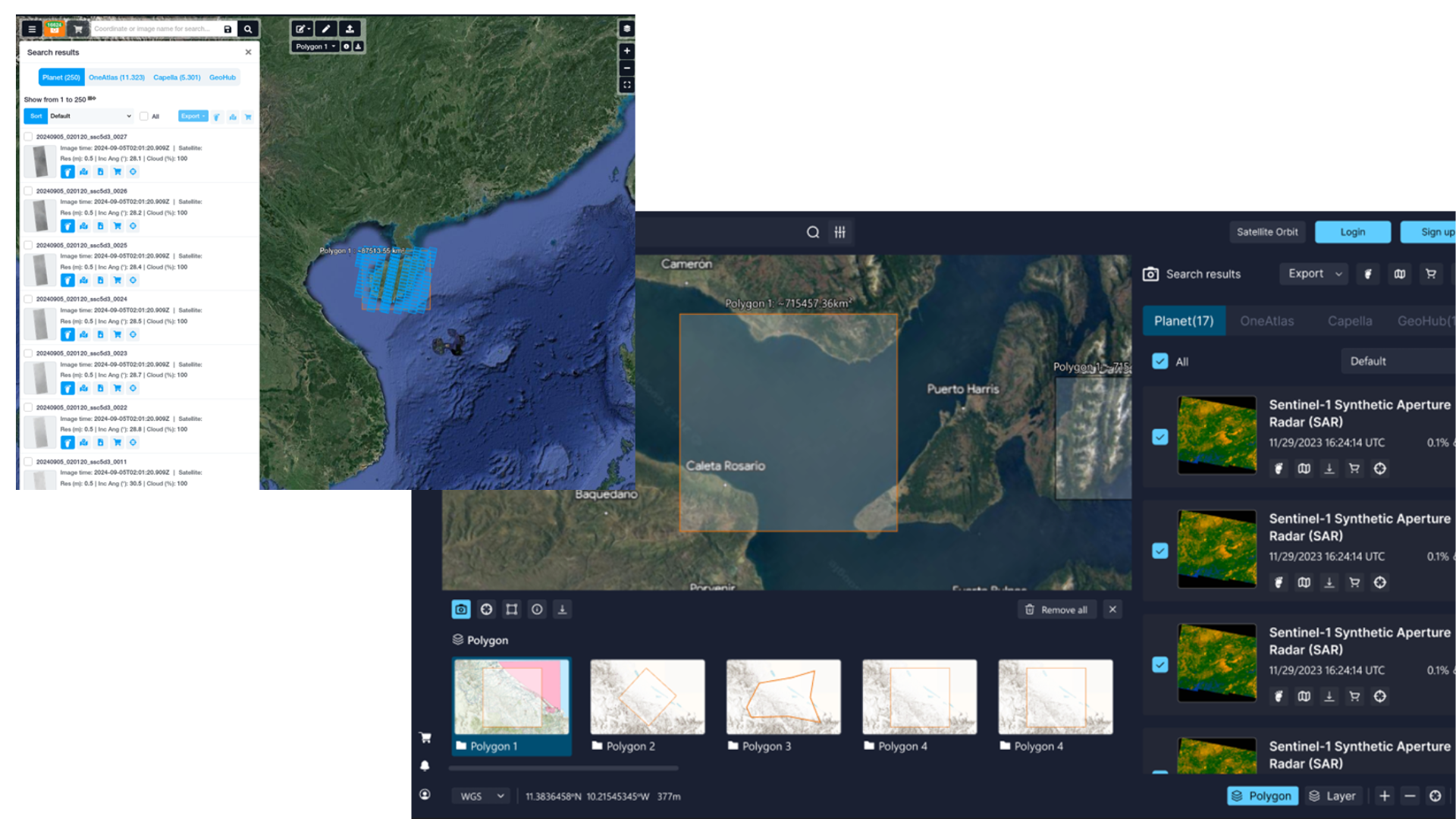Open metadata file icon for ssc5d3_0023

pos(100,388)
